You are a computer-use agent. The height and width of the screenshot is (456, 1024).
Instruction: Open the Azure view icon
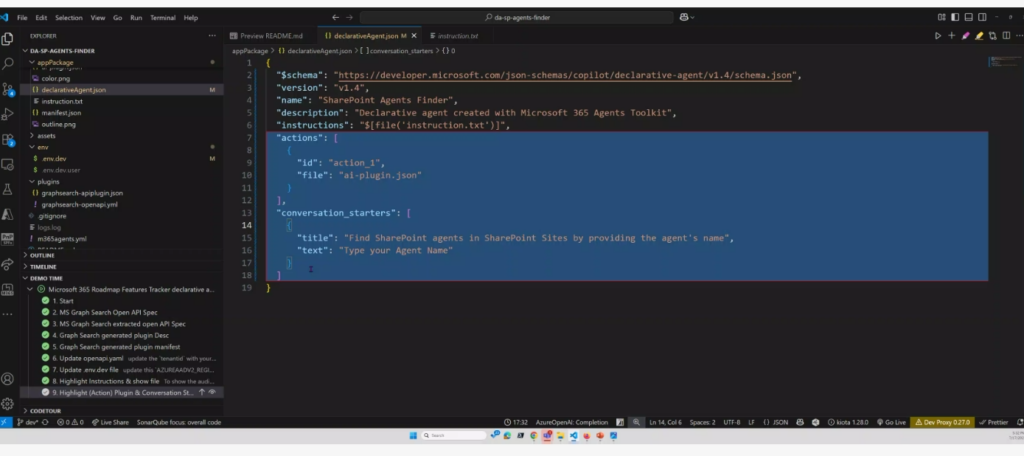8,214
